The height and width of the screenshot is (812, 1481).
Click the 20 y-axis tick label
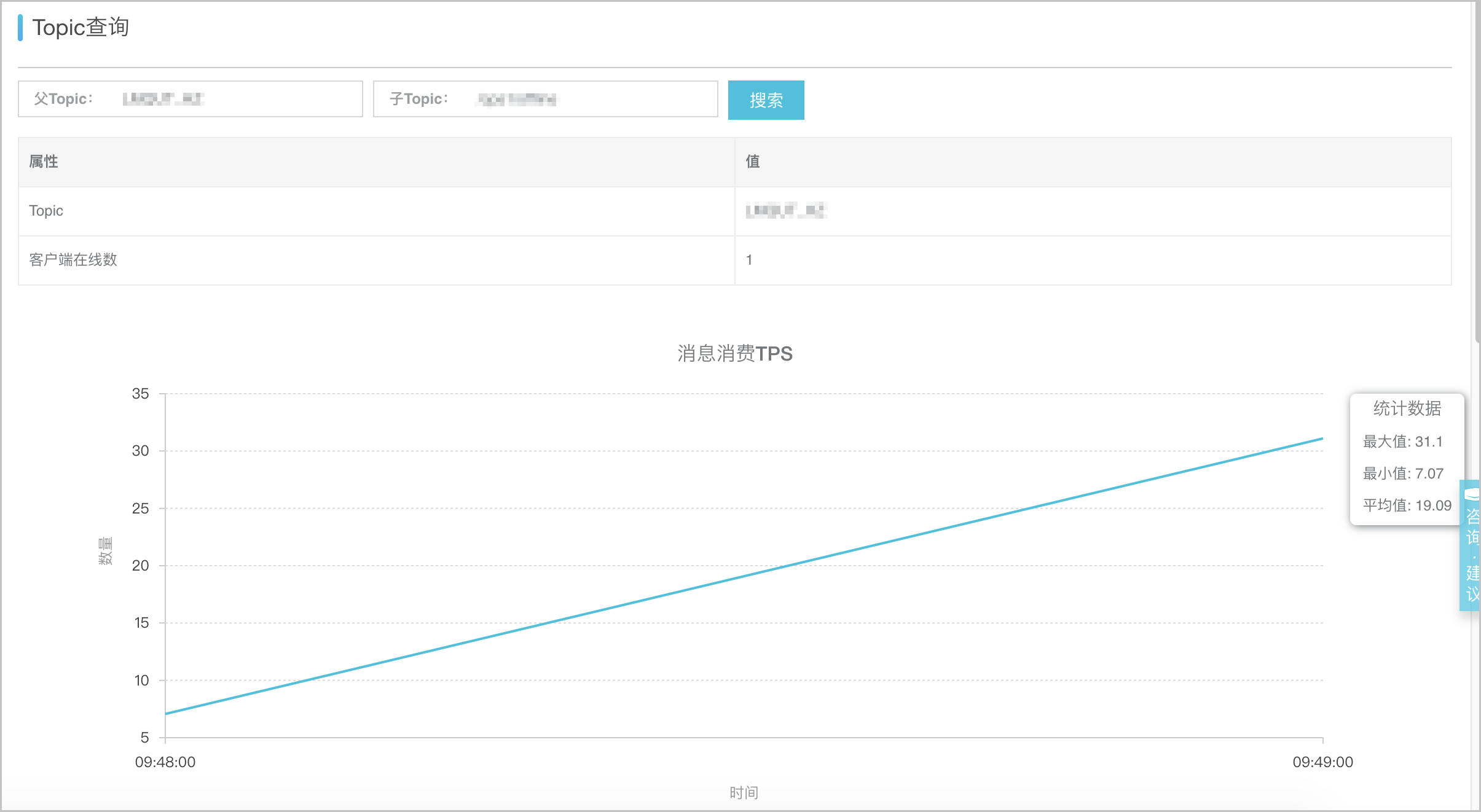141,566
